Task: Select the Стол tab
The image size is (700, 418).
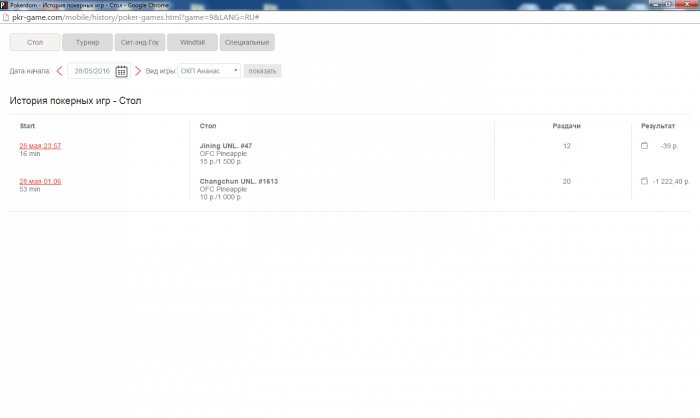Action: coord(35,42)
